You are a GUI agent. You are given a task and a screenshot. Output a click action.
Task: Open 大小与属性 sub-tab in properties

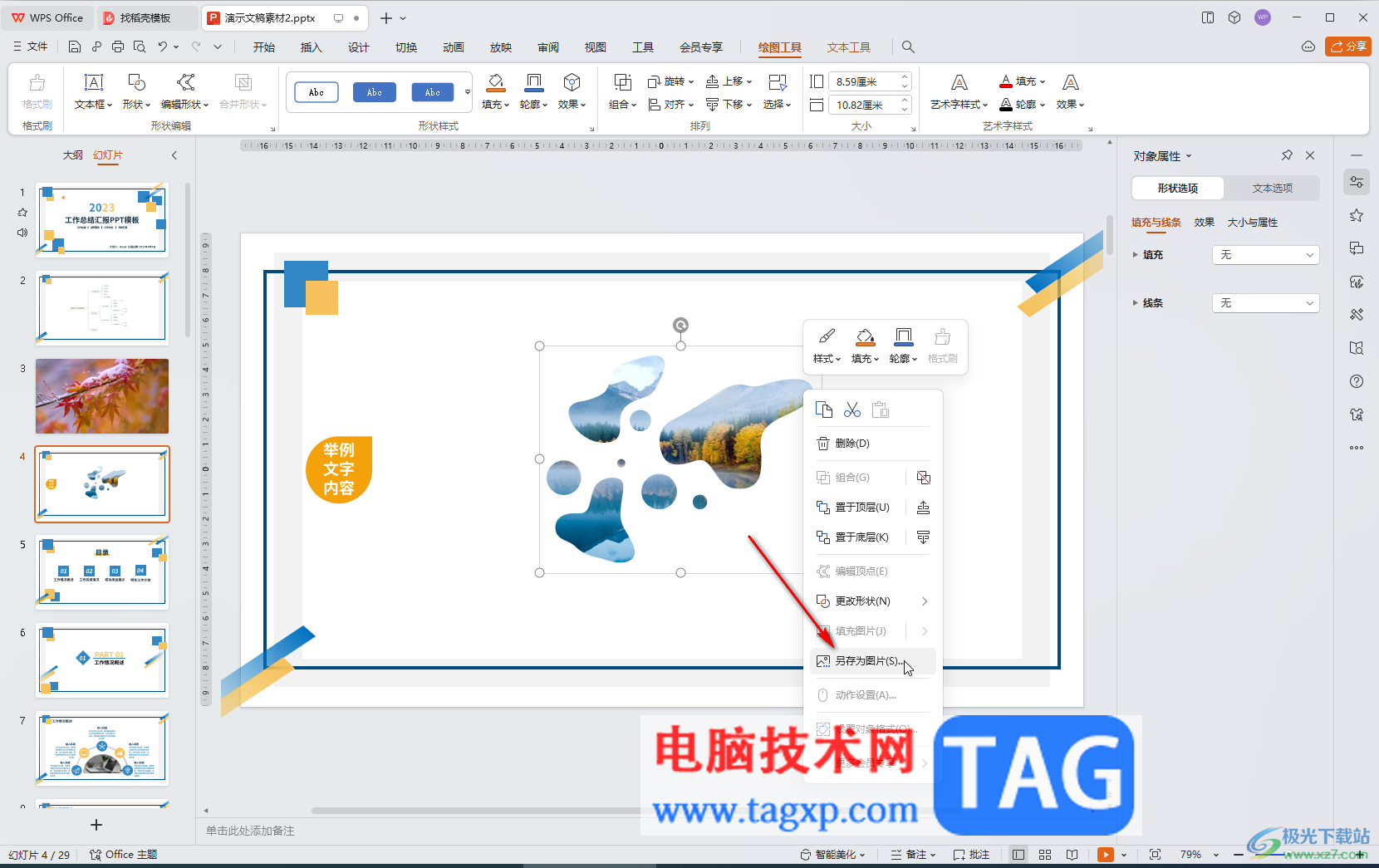click(1253, 223)
